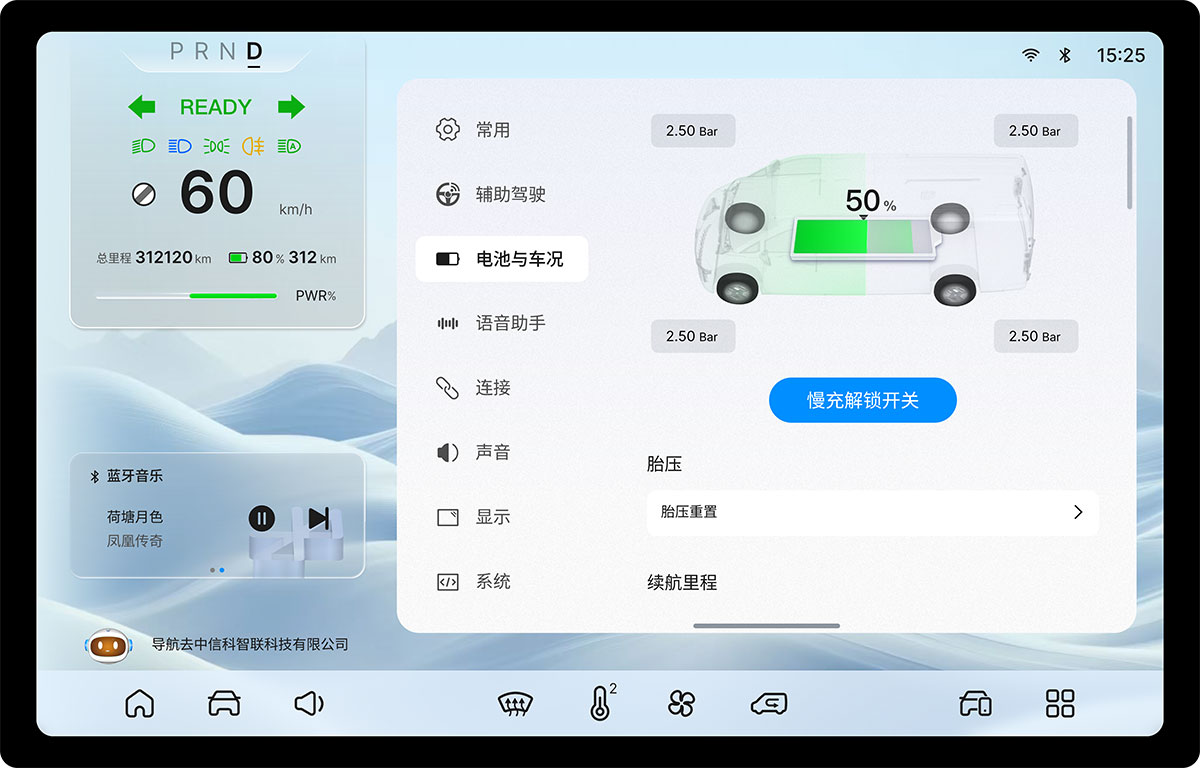Select the Home icon in the dock
The image size is (1200, 768).
coord(140,703)
